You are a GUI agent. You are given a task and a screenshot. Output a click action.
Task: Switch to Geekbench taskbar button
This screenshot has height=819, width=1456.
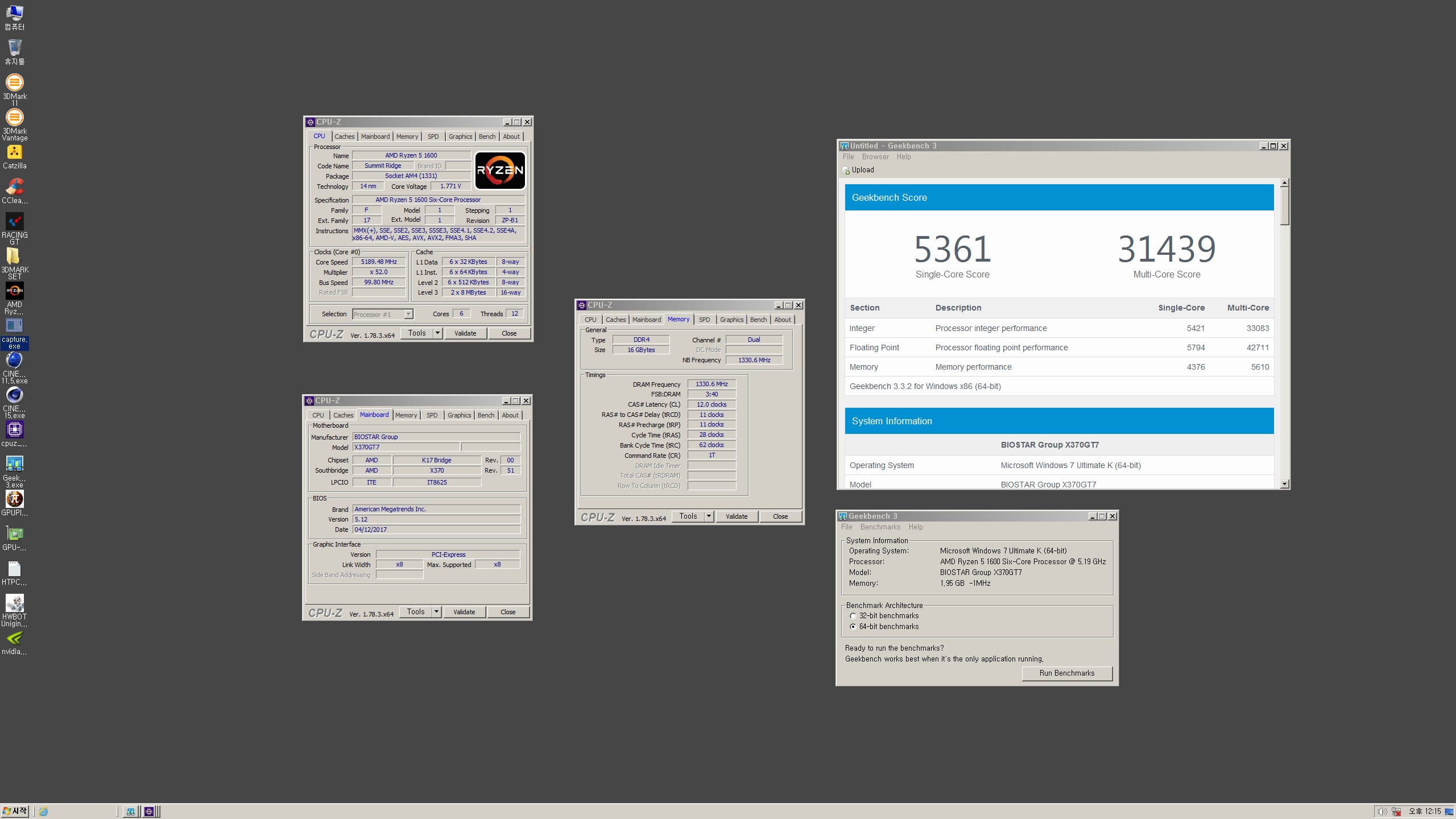(131, 812)
